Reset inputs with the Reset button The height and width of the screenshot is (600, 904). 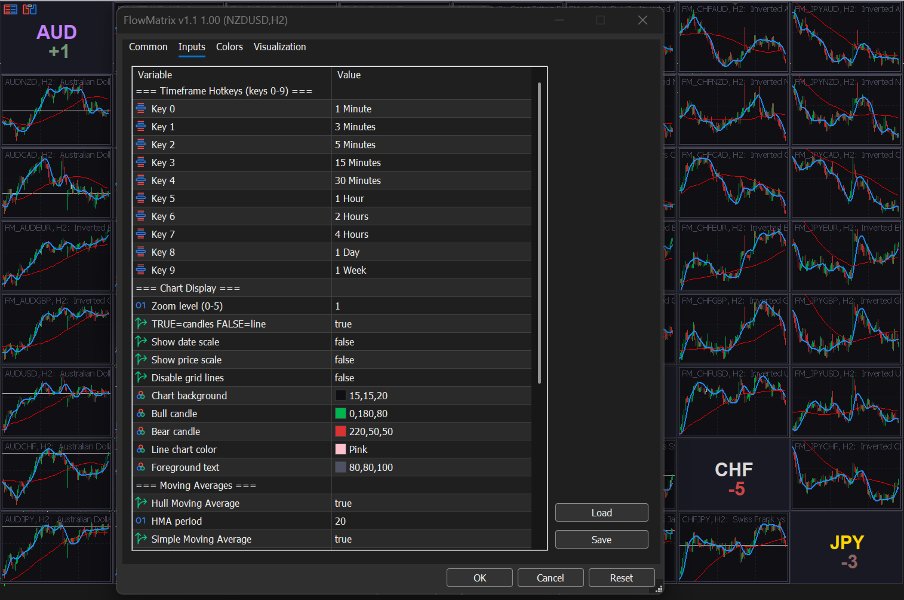pos(622,578)
